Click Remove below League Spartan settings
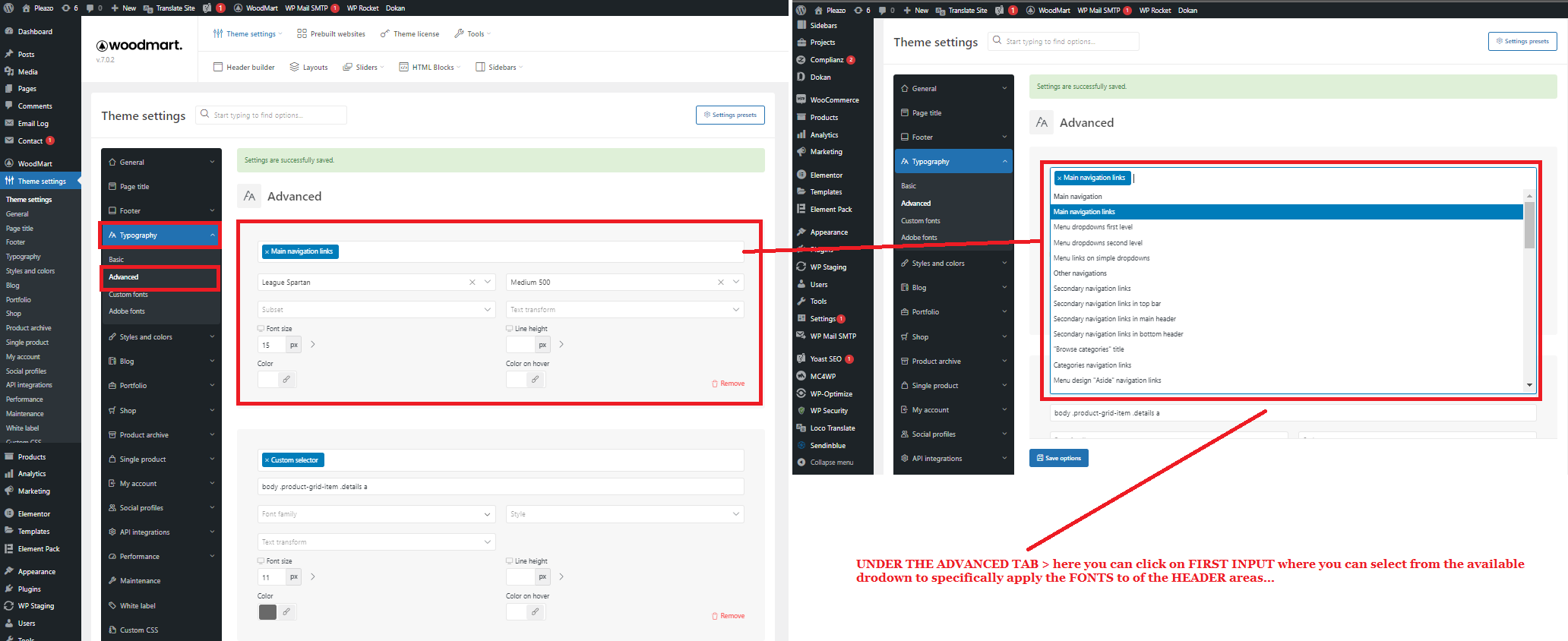This screenshot has height=641, width=1568. point(728,384)
